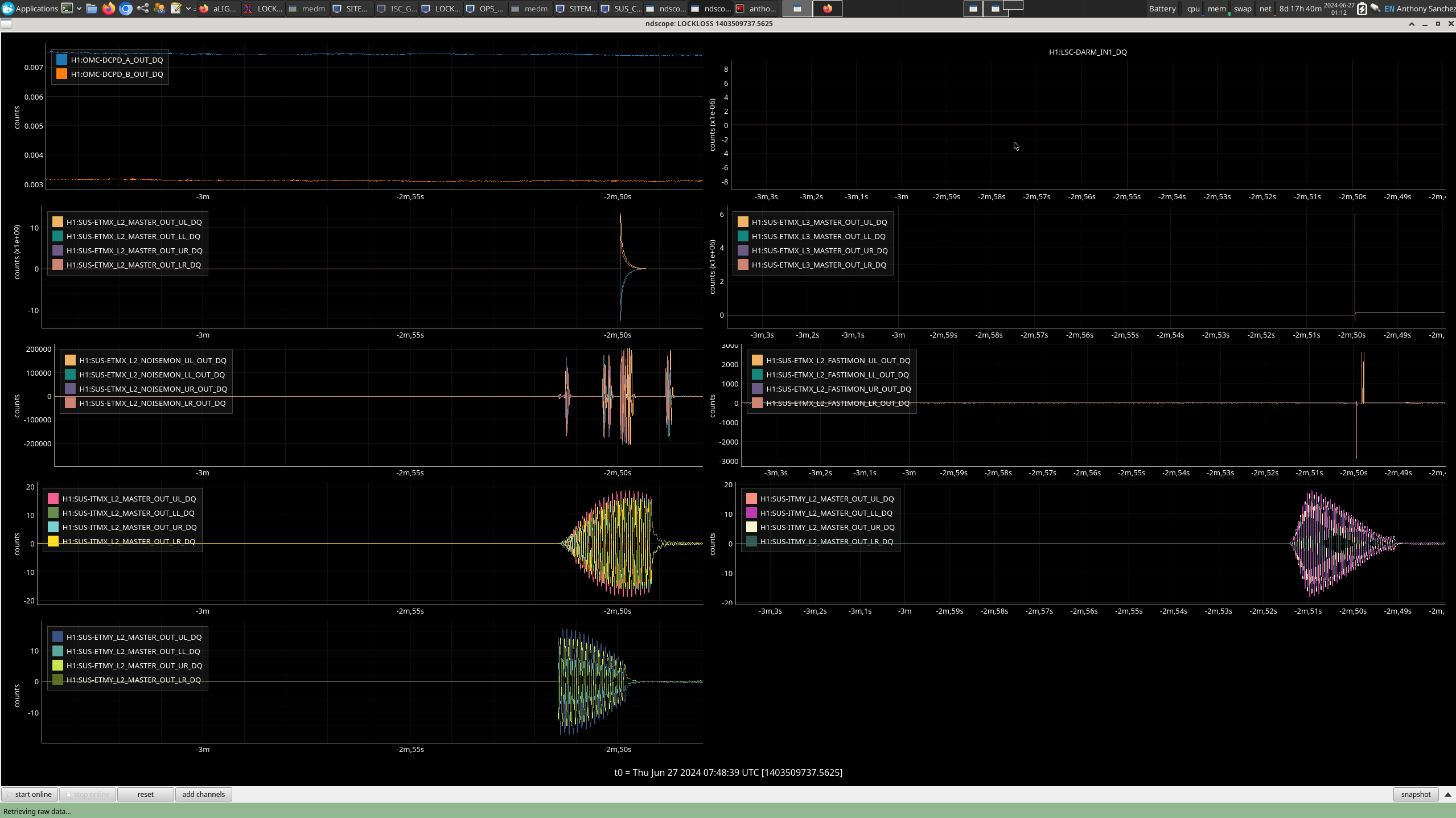This screenshot has height=818, width=1456.
Task: Toggle ITMX_L2_MASTER_OUT_LR_DQ yellow legend swatch
Action: coord(53,541)
